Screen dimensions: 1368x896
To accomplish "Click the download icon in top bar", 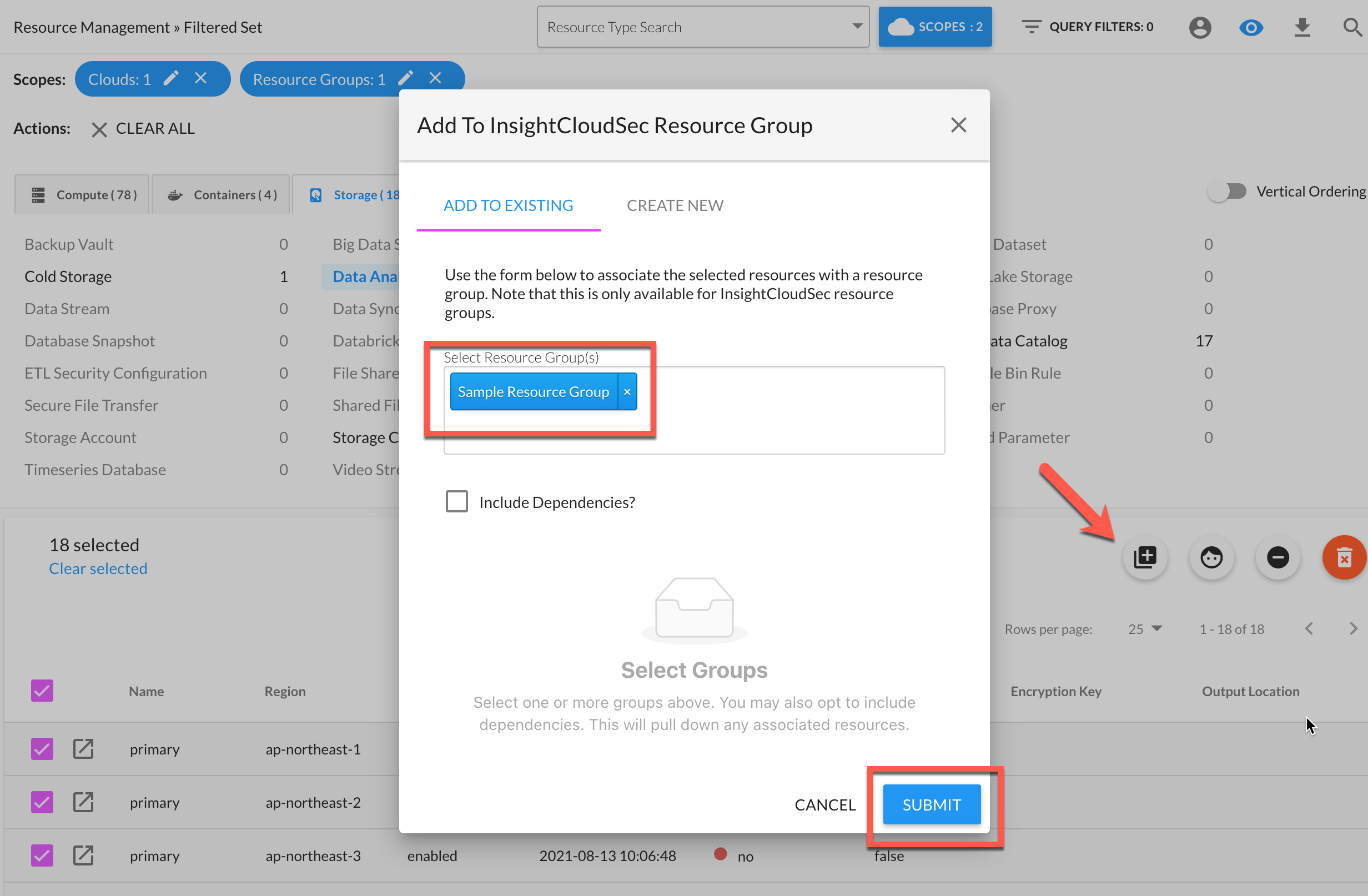I will [x=1302, y=27].
